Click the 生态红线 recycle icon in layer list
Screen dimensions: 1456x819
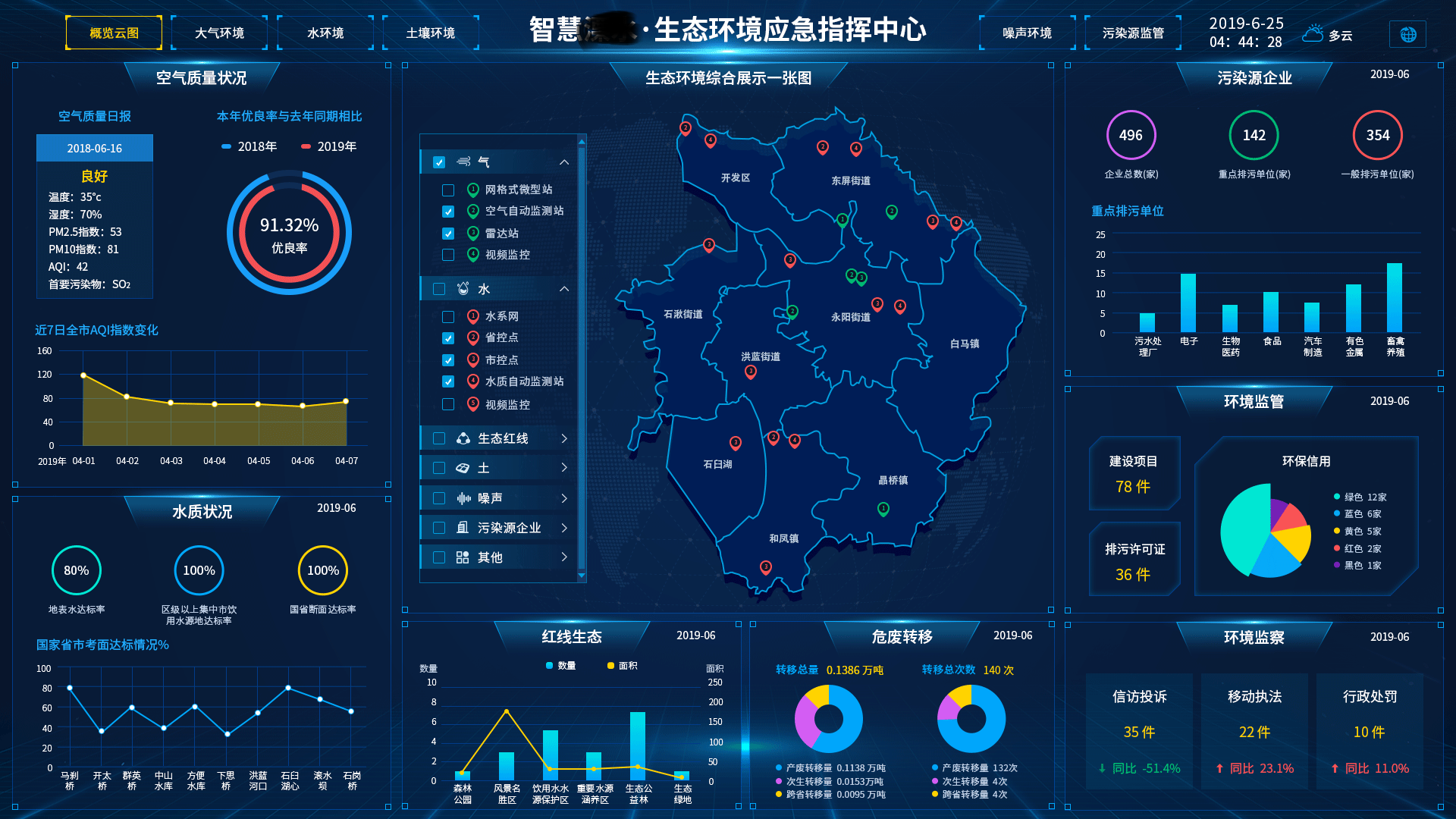tap(463, 438)
